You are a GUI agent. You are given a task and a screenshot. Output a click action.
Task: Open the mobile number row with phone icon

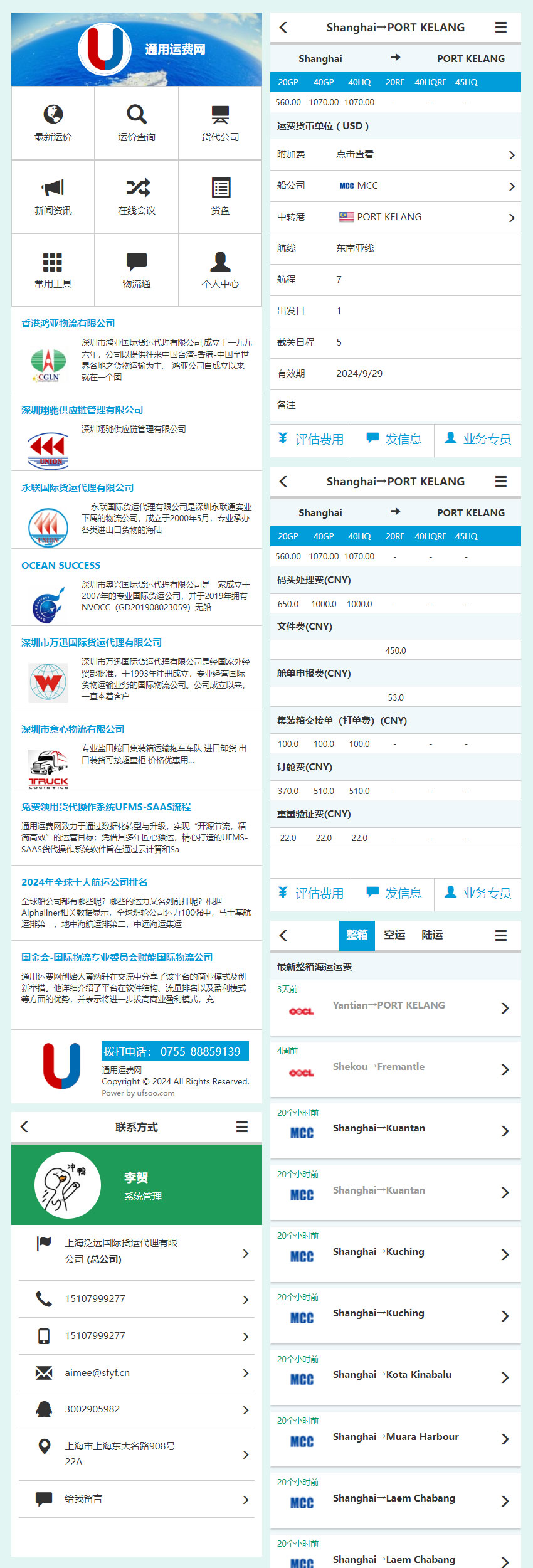tap(137, 1336)
